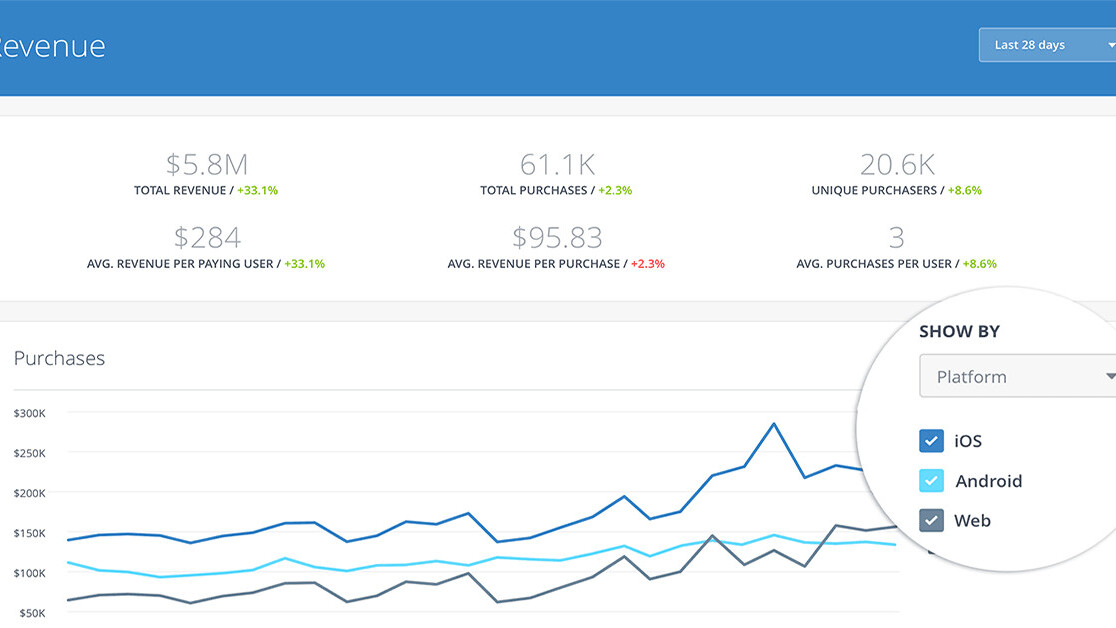Click the Revenue page heading
Image resolution: width=1116 pixels, height=628 pixels.
pyautogui.click(x=52, y=46)
